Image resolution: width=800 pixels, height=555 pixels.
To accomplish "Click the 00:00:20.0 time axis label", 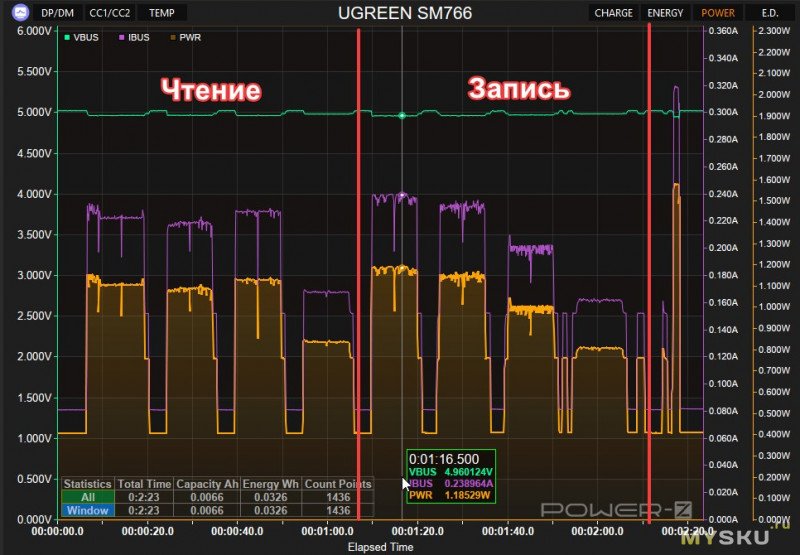I will 147,532.
